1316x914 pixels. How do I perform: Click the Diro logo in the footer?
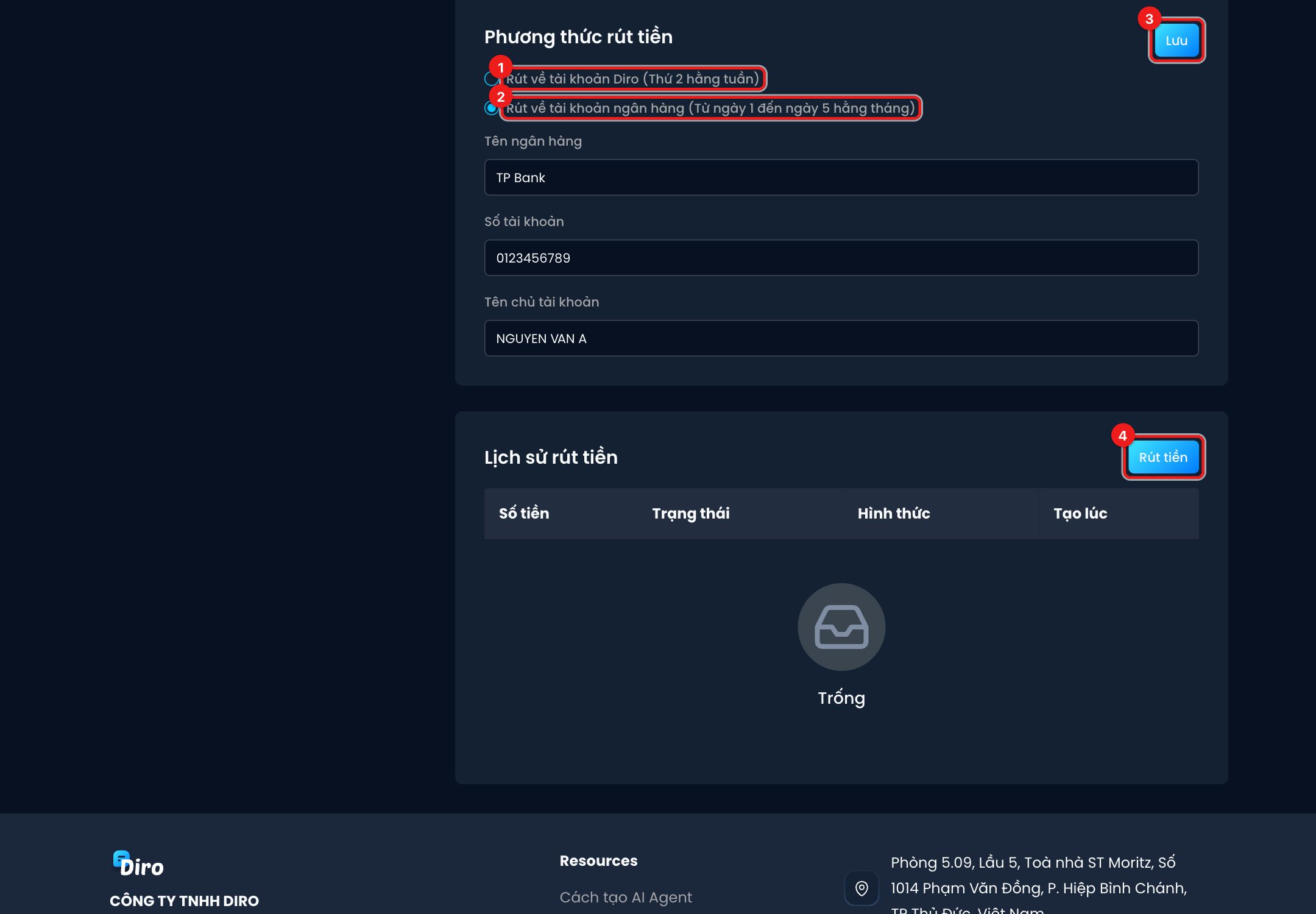138,864
